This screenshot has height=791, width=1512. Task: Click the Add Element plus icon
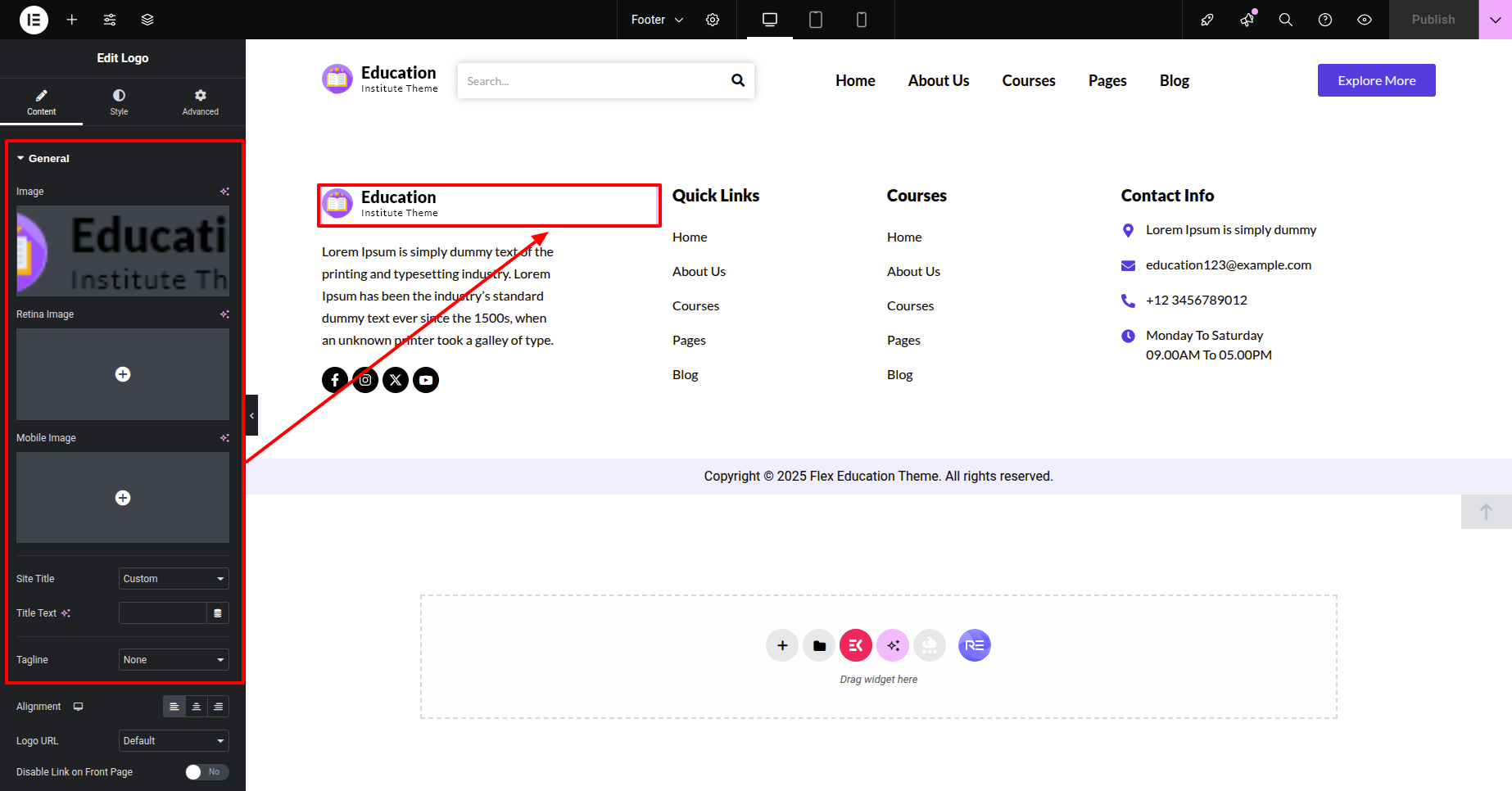(x=72, y=20)
